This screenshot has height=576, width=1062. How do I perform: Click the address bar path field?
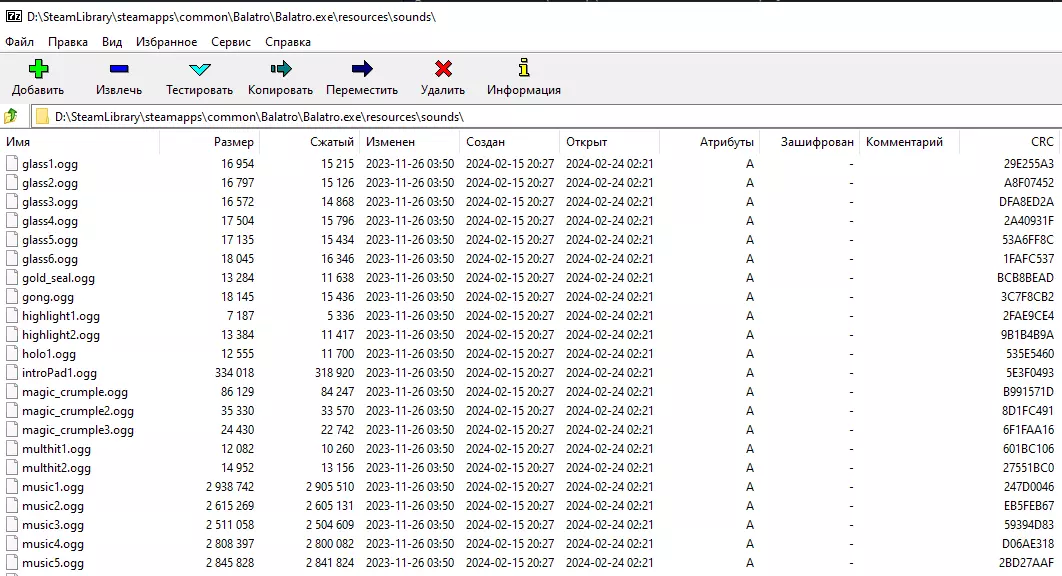tap(546, 117)
